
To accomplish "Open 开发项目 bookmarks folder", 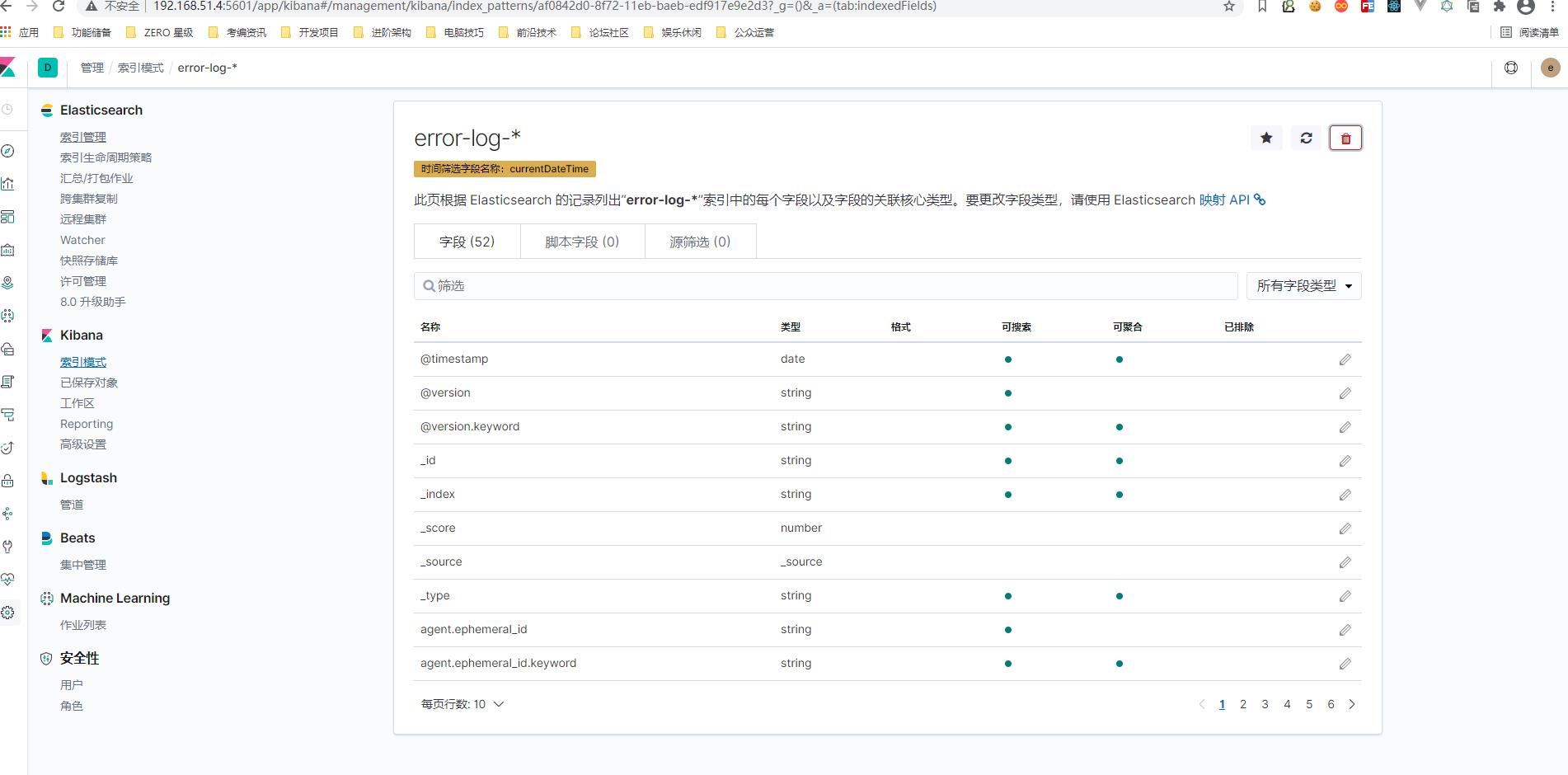I will 310,33.
